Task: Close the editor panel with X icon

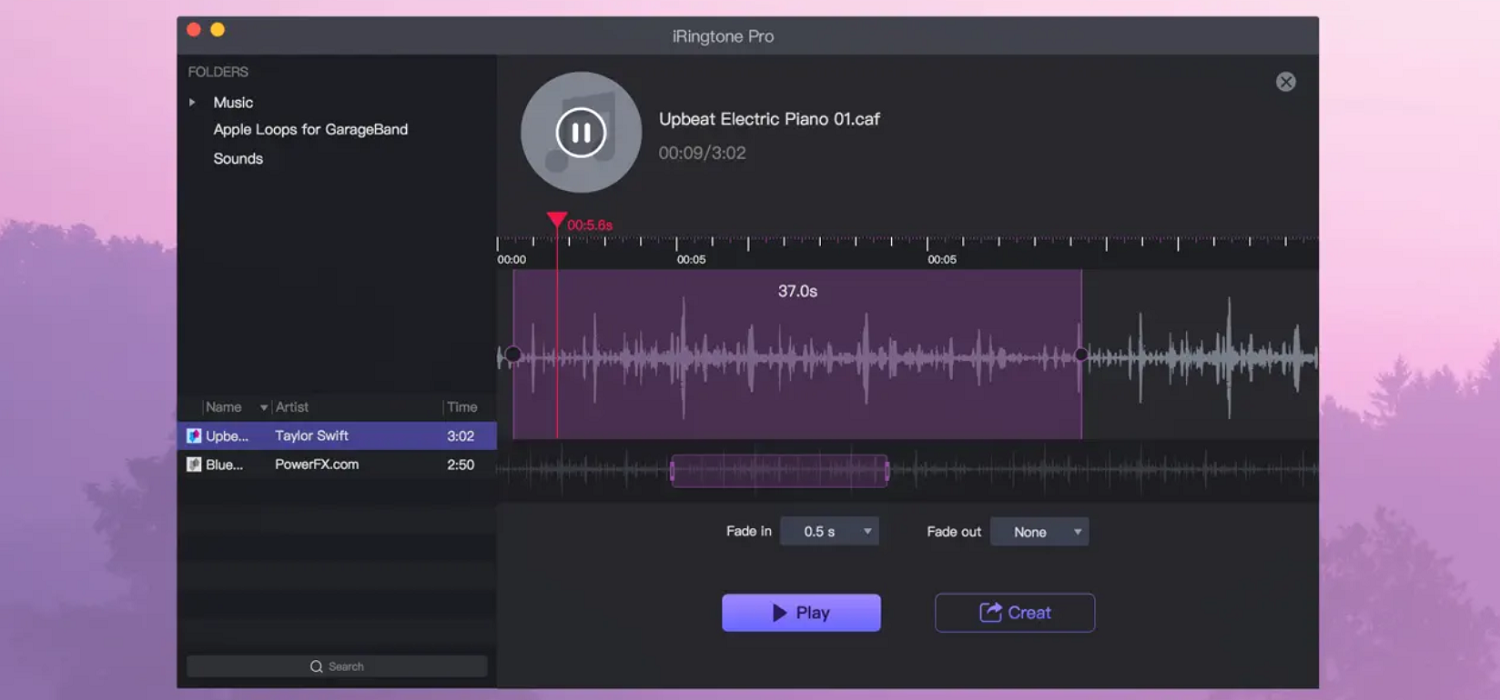Action: [x=1286, y=82]
